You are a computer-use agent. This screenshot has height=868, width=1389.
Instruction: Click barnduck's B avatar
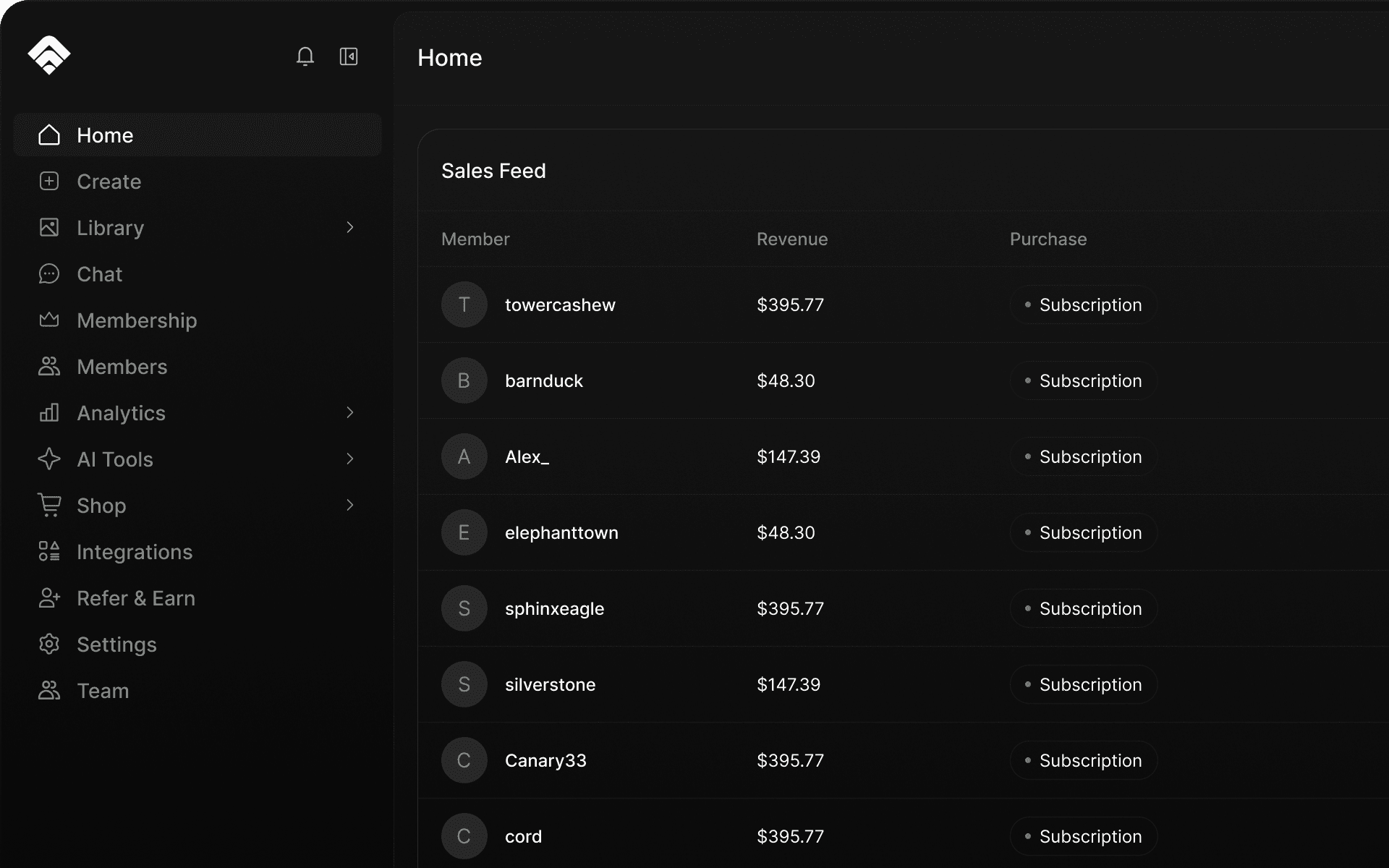464,380
